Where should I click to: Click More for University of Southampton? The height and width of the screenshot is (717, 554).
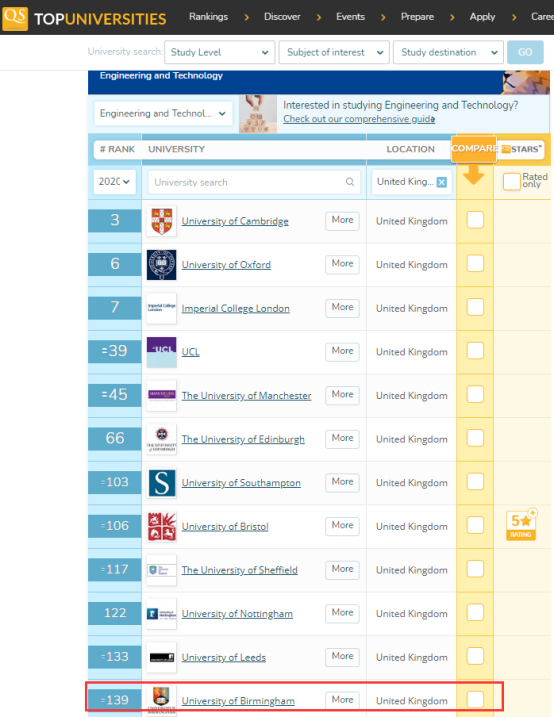pos(342,482)
